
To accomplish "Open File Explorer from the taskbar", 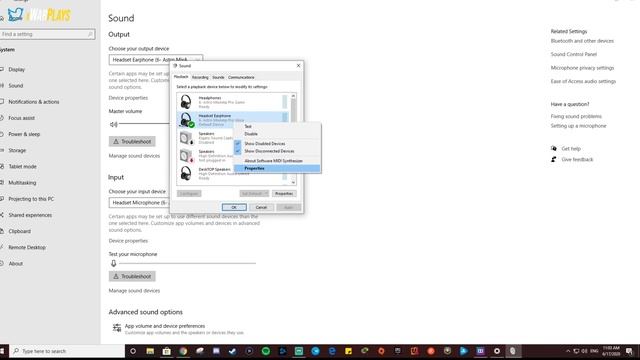I will 150,351.
